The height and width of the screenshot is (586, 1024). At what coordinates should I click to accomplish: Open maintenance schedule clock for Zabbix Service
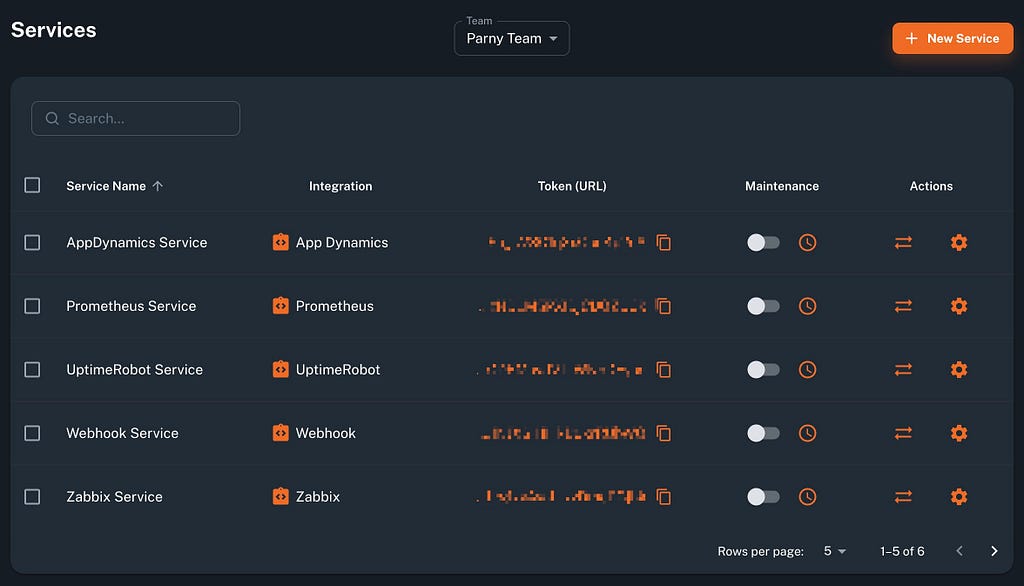pos(807,496)
